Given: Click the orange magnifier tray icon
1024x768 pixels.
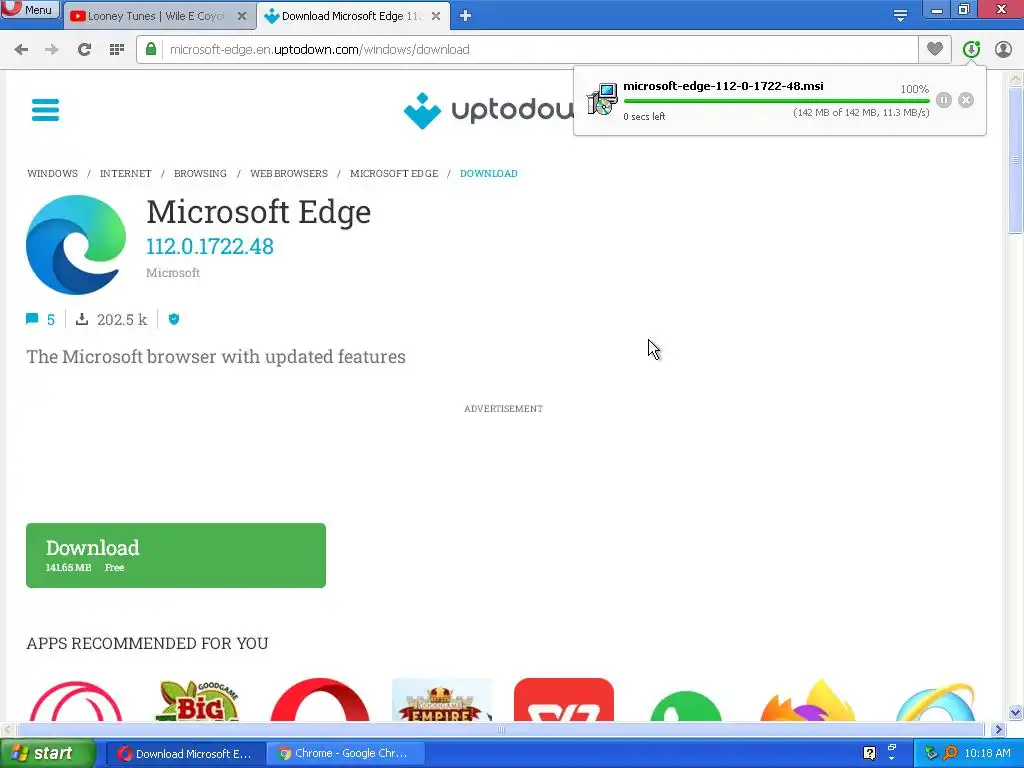Looking at the screenshot, I should click(x=951, y=753).
